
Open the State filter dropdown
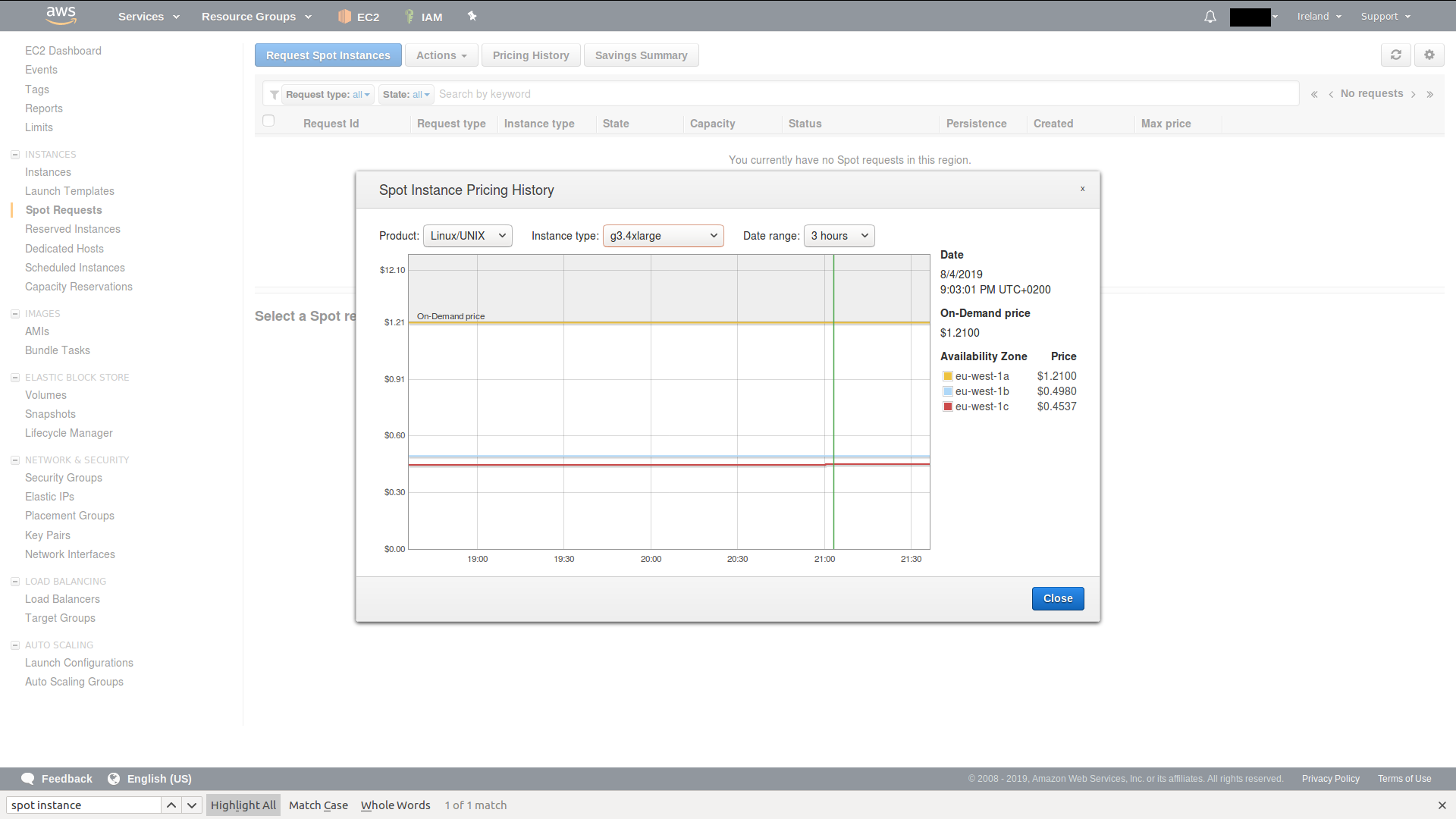pos(406,95)
